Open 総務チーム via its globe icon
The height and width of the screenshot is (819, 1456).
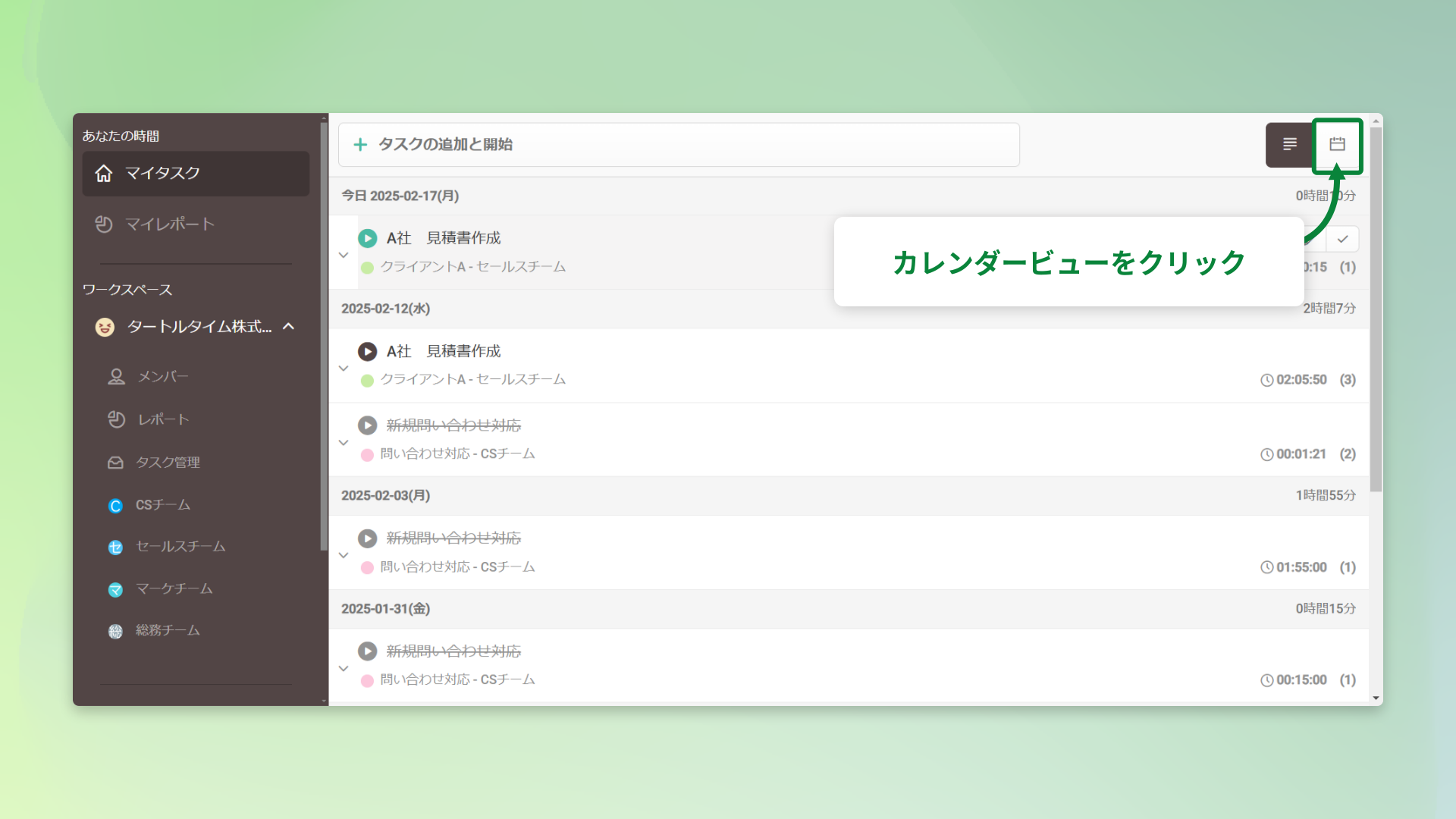(115, 631)
